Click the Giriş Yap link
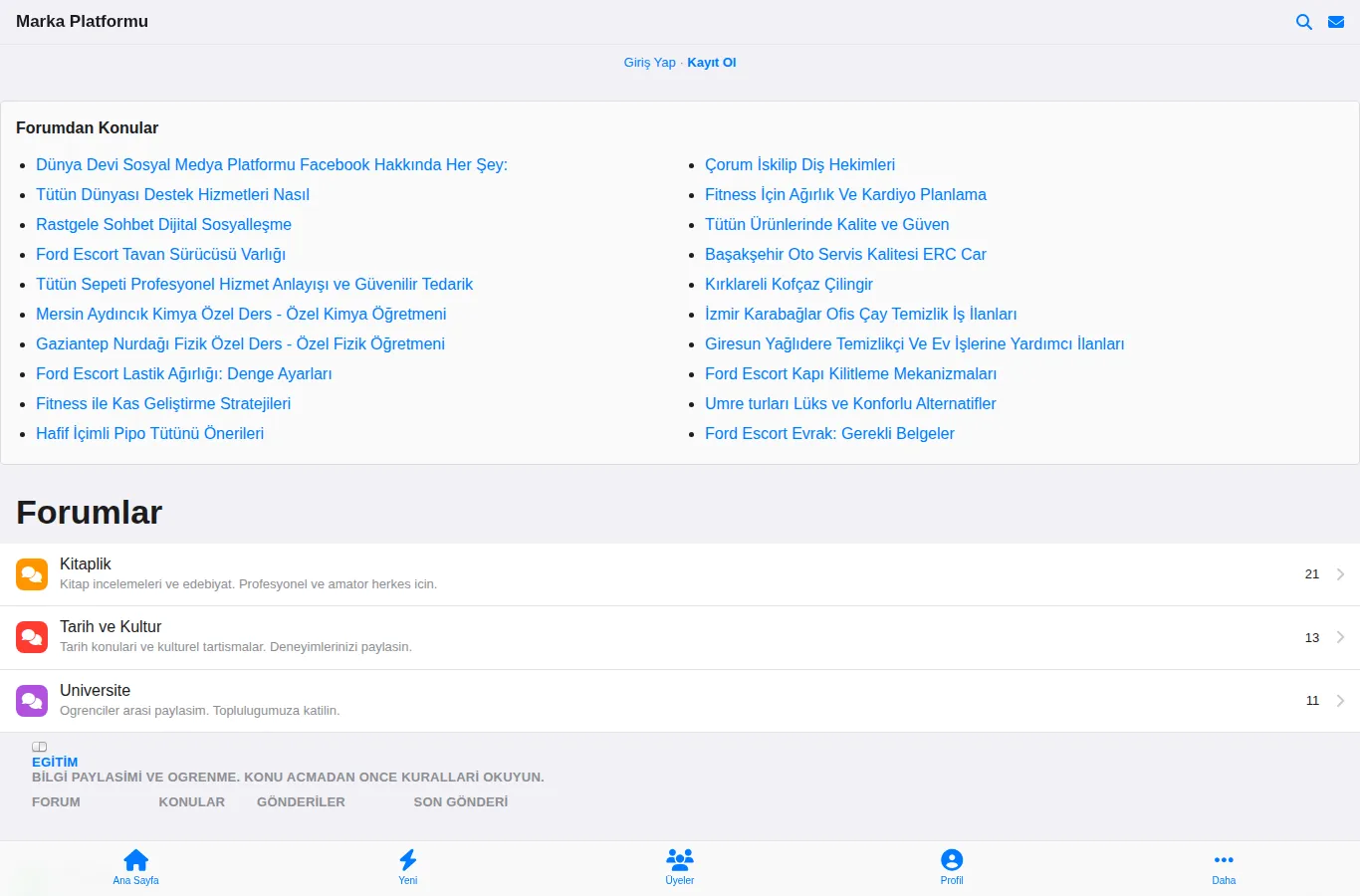 pos(649,63)
